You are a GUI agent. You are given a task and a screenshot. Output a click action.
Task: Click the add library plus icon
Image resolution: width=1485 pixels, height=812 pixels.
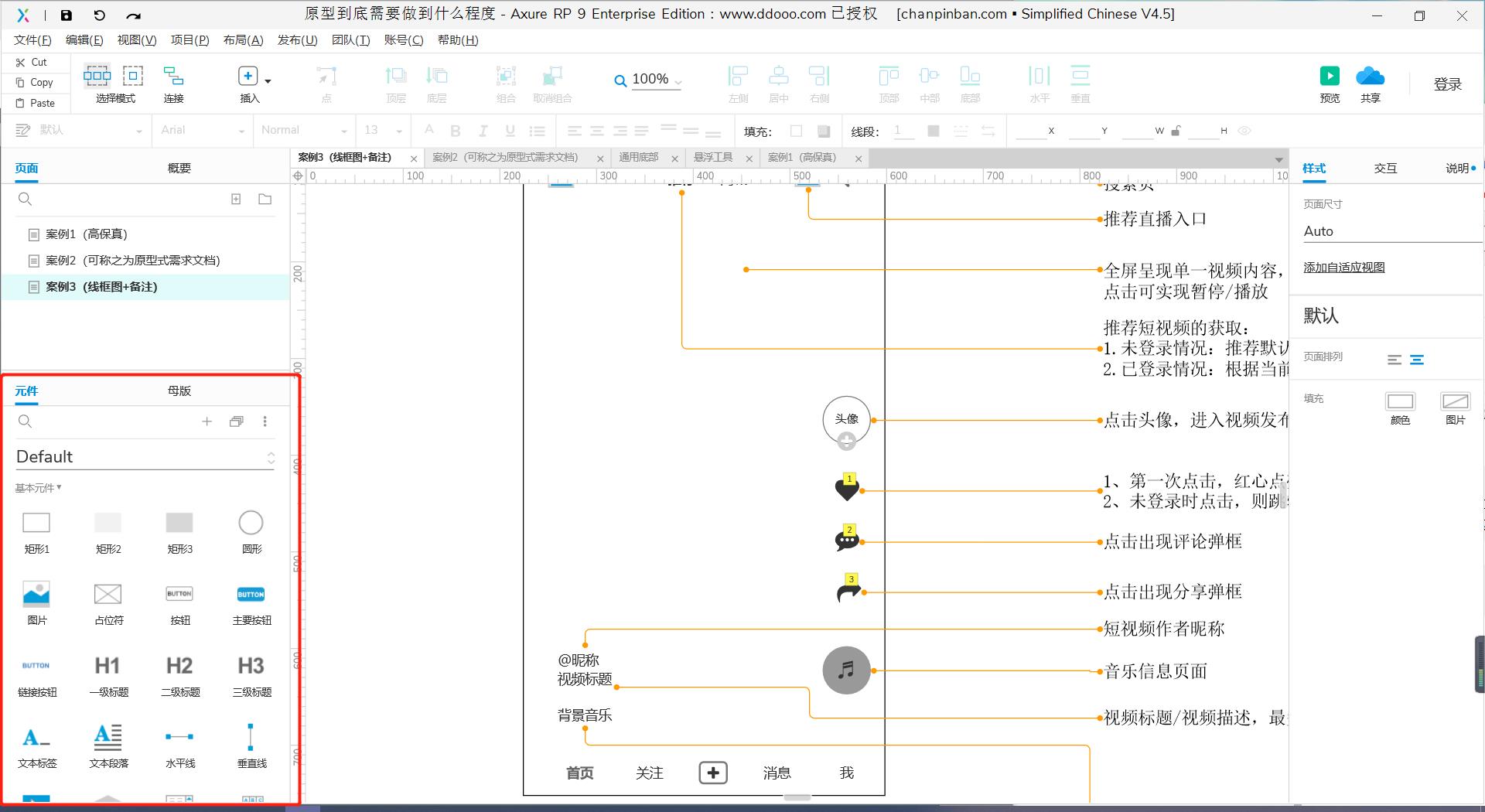tap(207, 421)
